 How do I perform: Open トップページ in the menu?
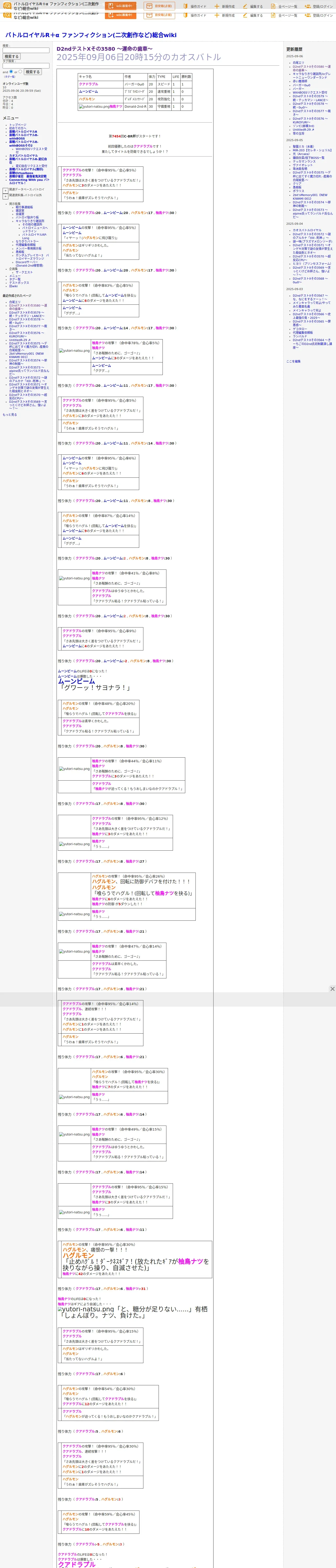pyautogui.click(x=18, y=125)
